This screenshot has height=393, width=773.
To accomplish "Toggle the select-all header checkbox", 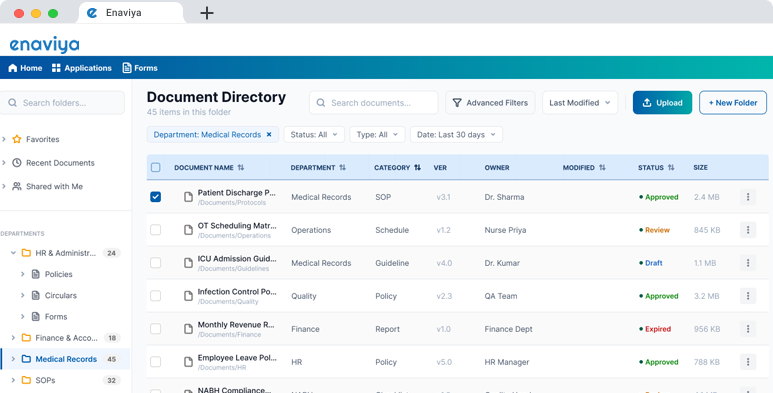I will 156,168.
